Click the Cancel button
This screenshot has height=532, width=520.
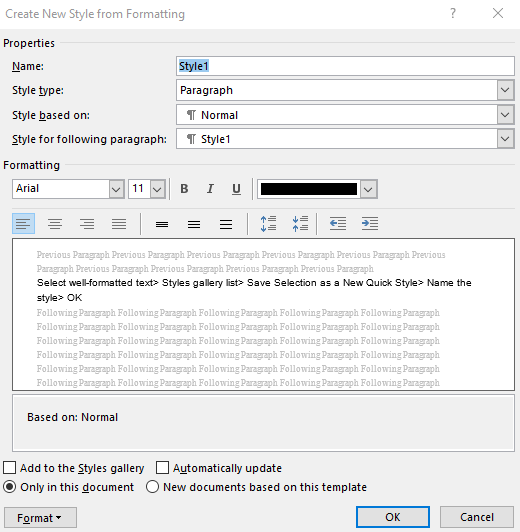click(477, 517)
